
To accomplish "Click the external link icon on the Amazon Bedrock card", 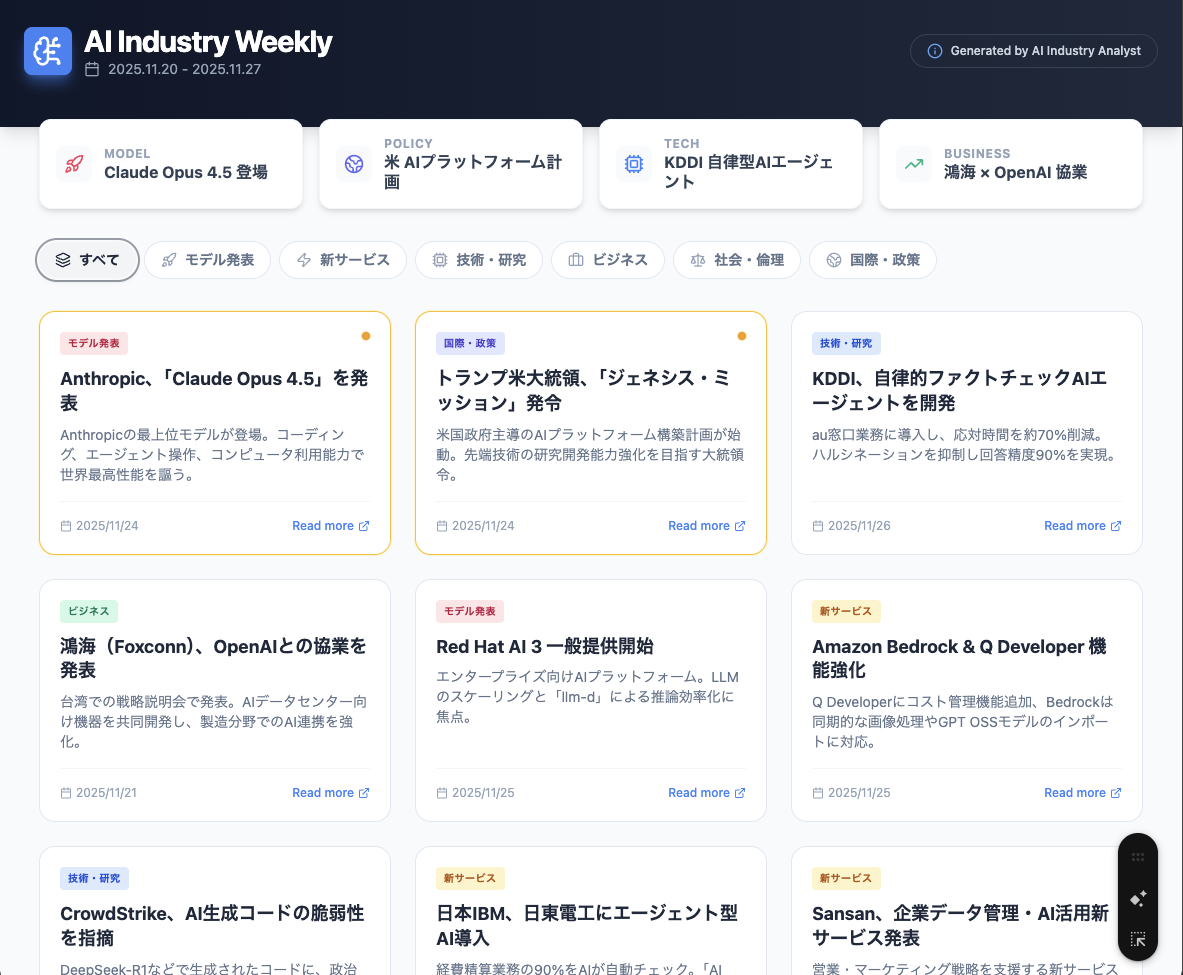I will click(x=1116, y=793).
